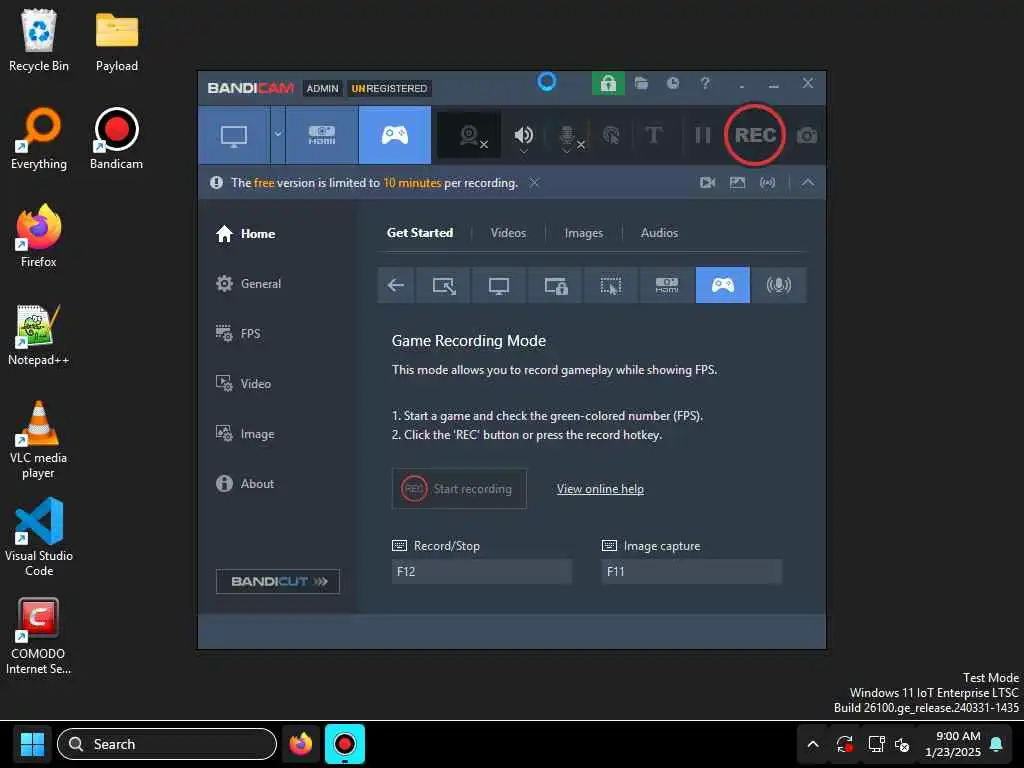Open the Home sidebar section
This screenshot has height=768, width=1024.
(x=246, y=234)
